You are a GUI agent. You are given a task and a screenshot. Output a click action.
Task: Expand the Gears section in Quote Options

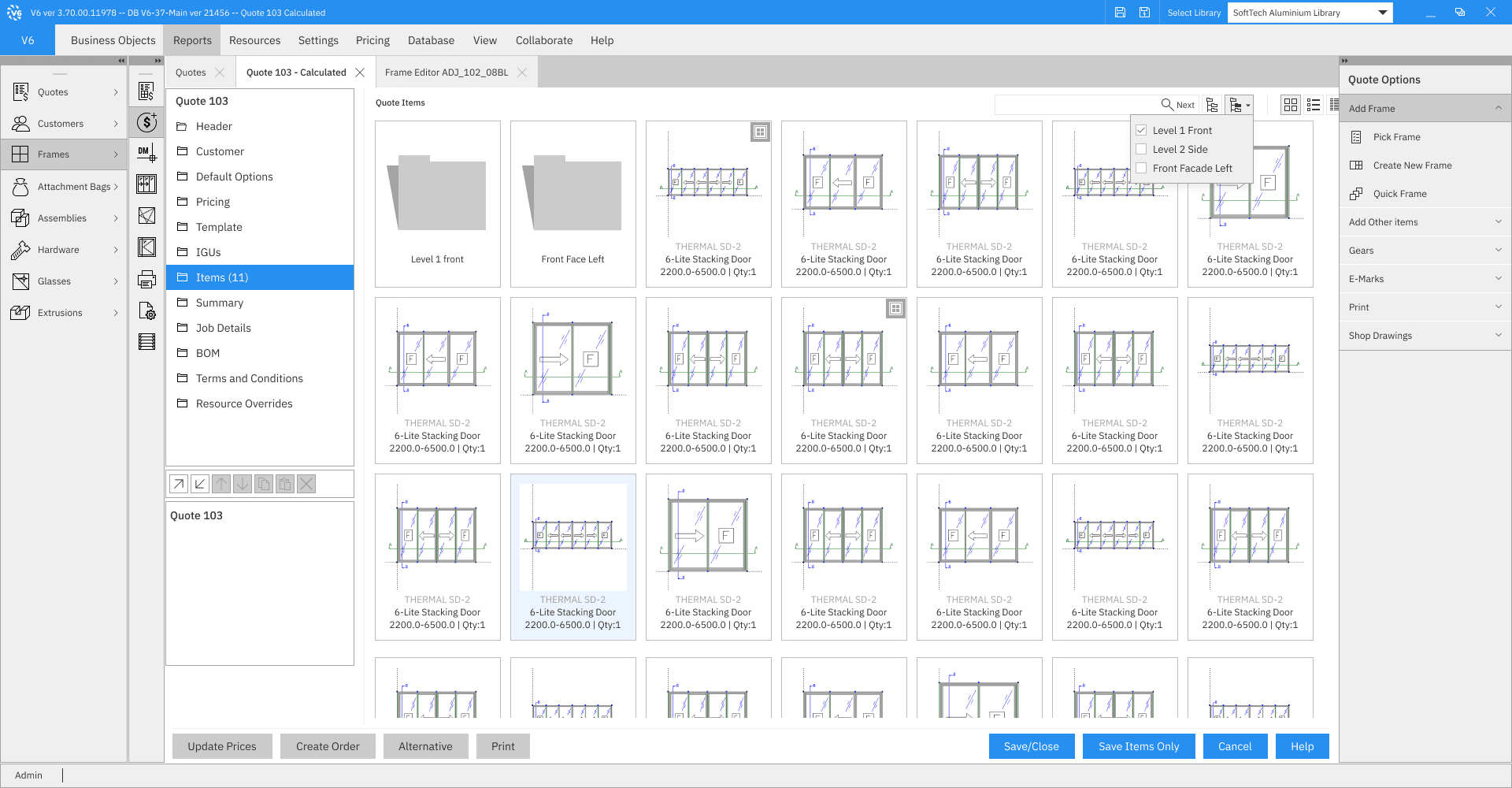[x=1424, y=250]
